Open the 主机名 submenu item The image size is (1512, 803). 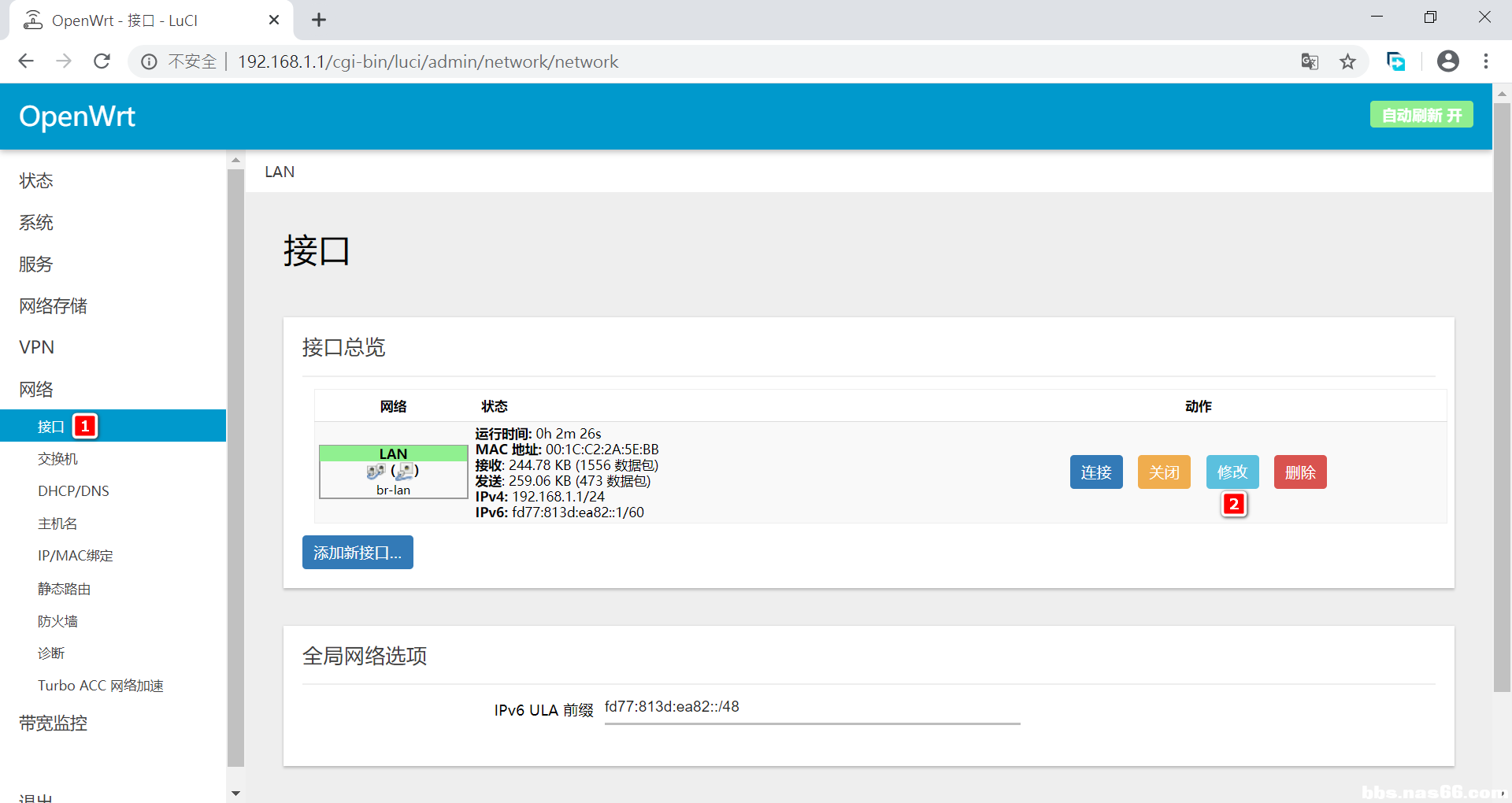coord(57,524)
